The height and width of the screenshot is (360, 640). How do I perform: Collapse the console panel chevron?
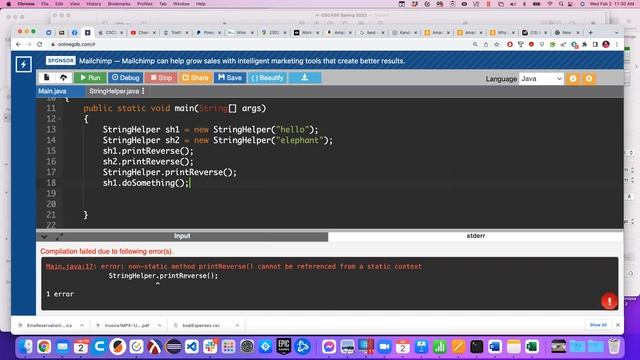pyautogui.click(x=44, y=237)
